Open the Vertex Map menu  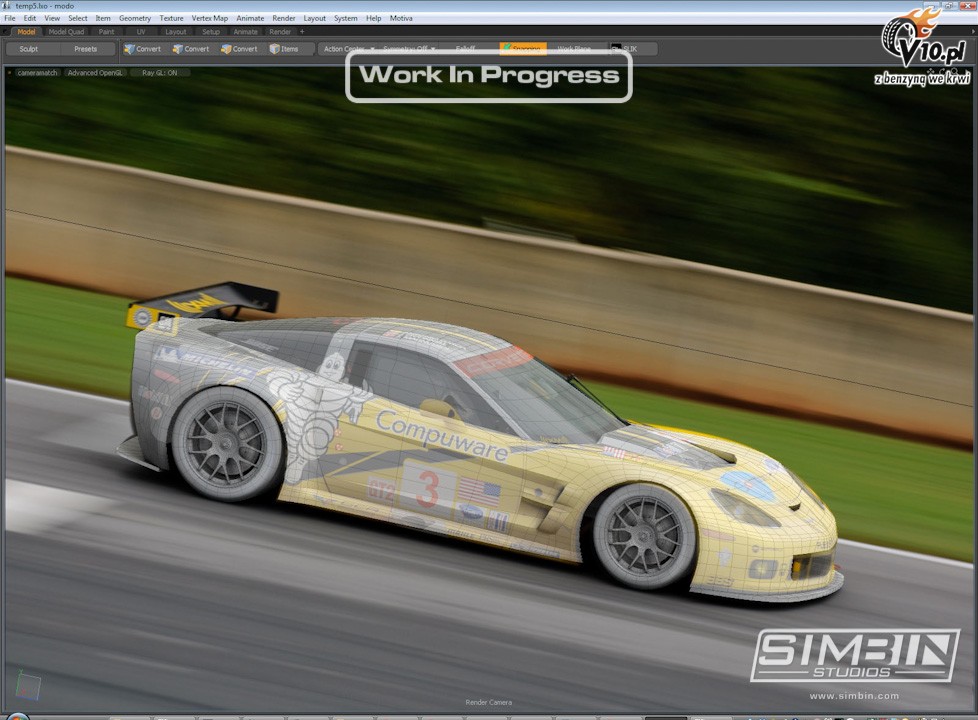click(x=210, y=18)
